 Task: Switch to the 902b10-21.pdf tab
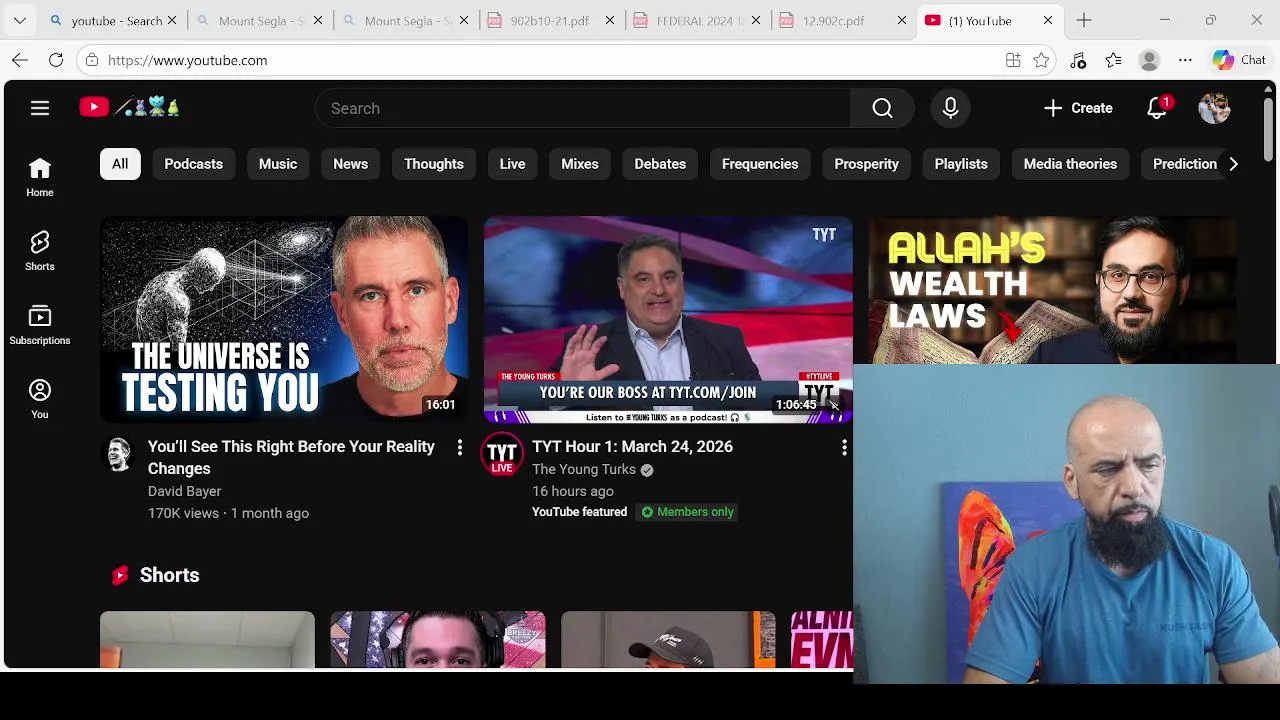point(550,20)
